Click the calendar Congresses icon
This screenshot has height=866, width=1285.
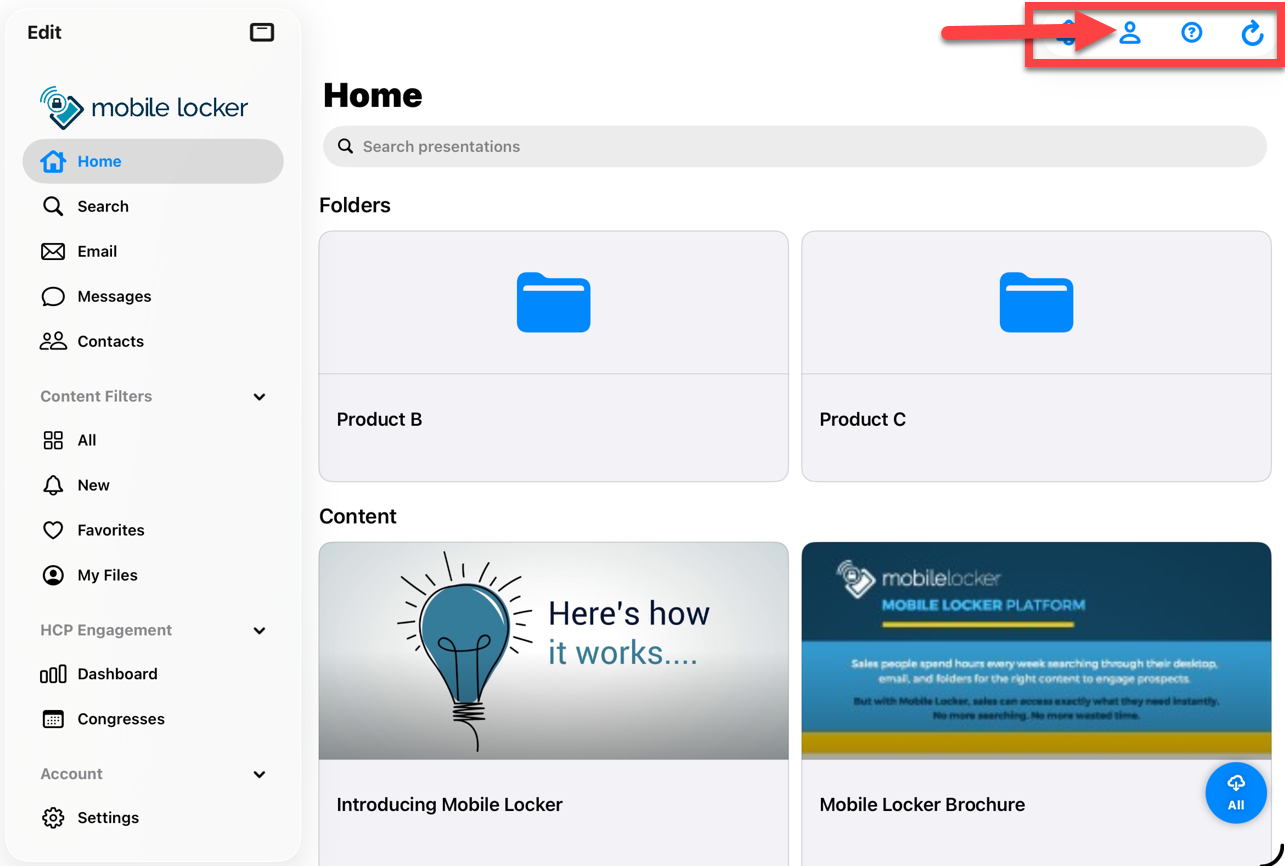(x=53, y=719)
